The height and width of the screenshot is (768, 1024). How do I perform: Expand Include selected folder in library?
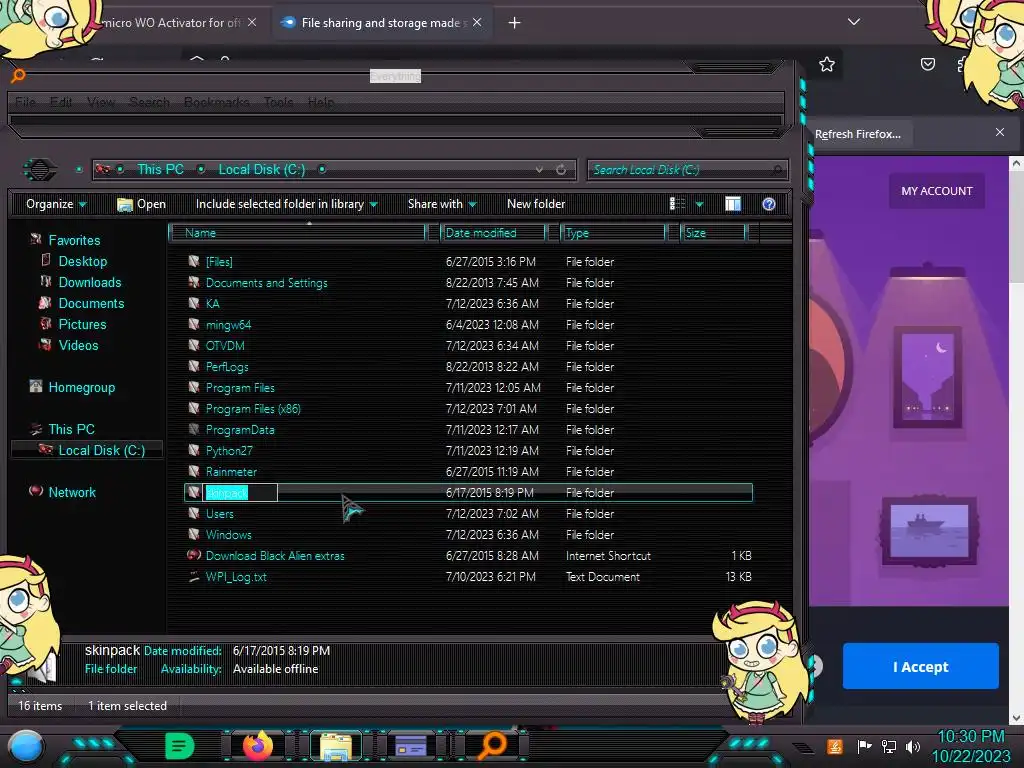point(287,204)
